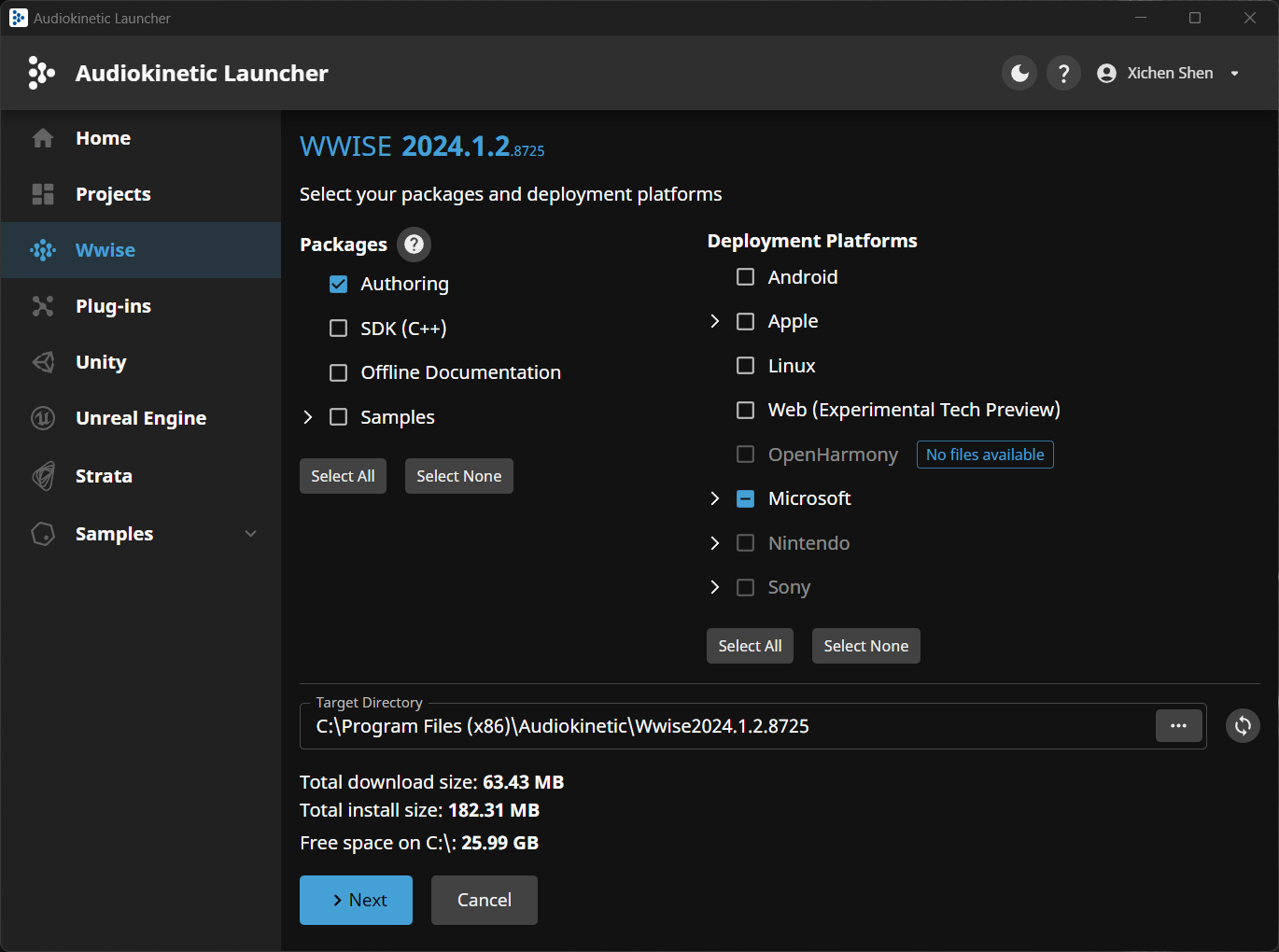
Task: Check the Android deployment platform
Action: (x=745, y=277)
